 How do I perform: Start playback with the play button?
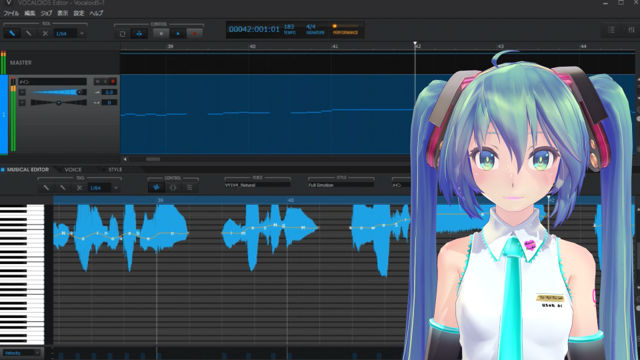tap(178, 33)
